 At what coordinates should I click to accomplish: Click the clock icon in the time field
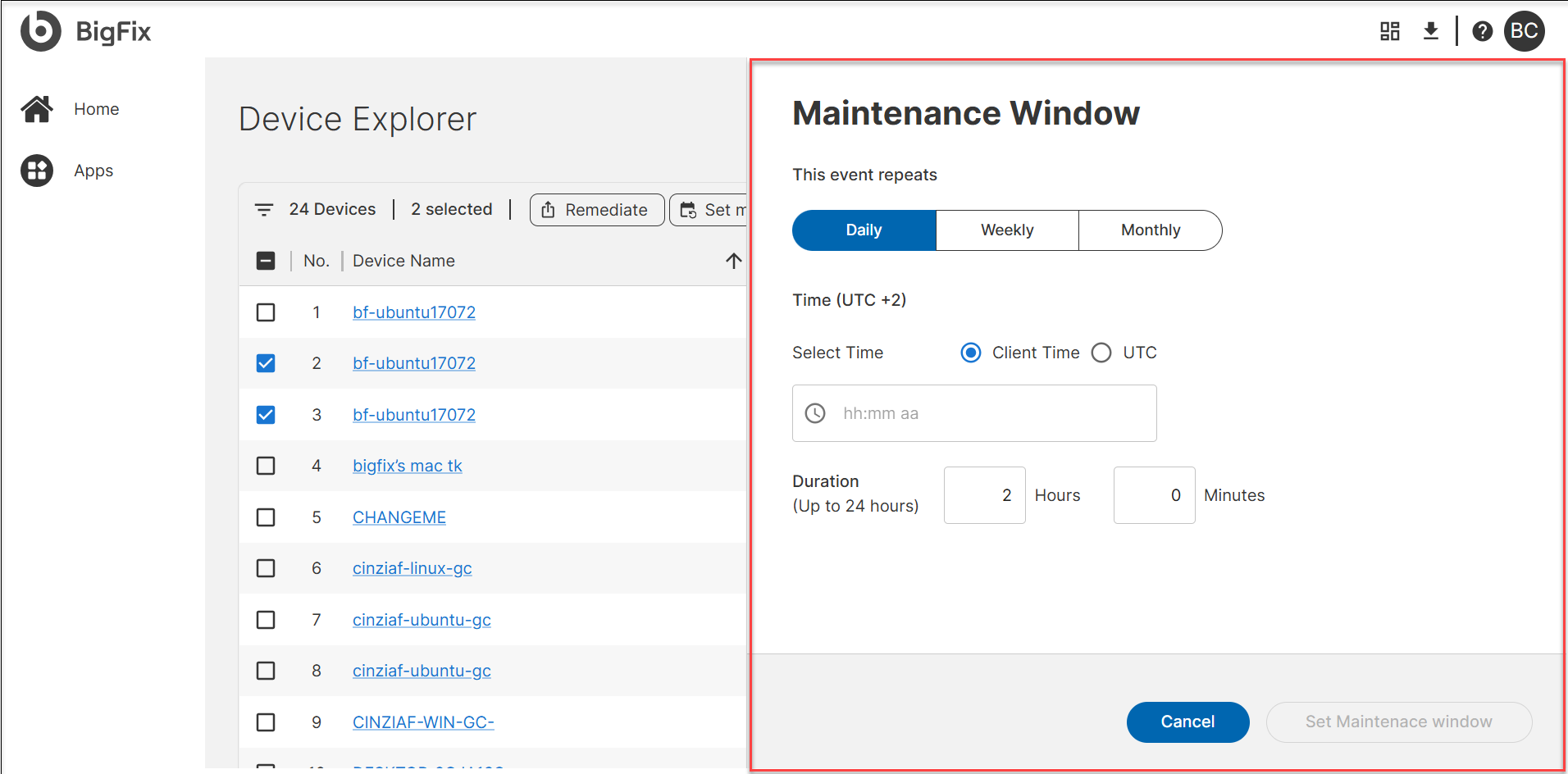(814, 412)
